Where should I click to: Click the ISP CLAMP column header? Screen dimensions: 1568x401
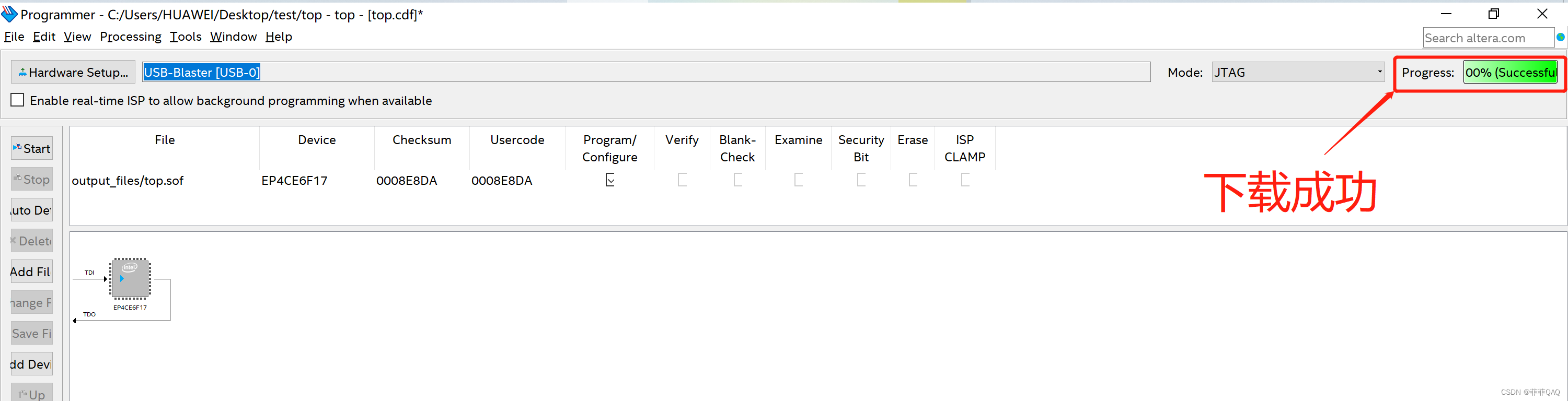click(x=965, y=148)
